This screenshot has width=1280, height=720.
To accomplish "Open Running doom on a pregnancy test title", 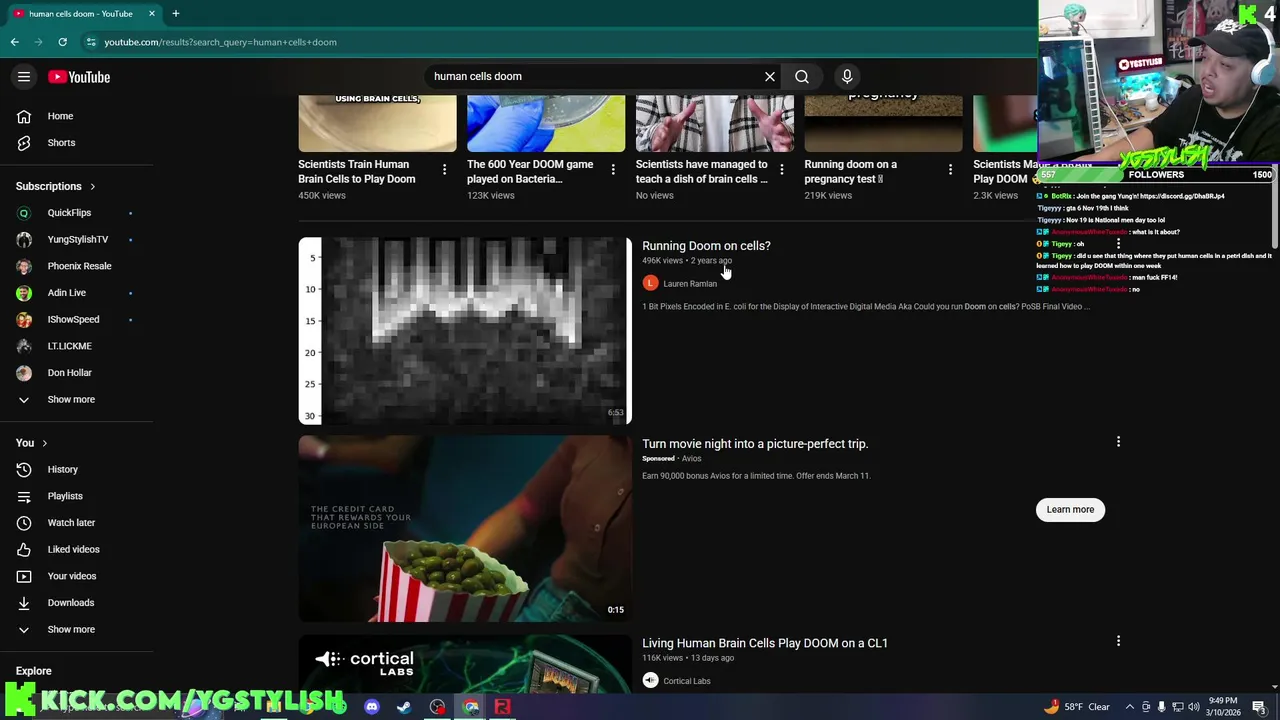I will [x=851, y=171].
